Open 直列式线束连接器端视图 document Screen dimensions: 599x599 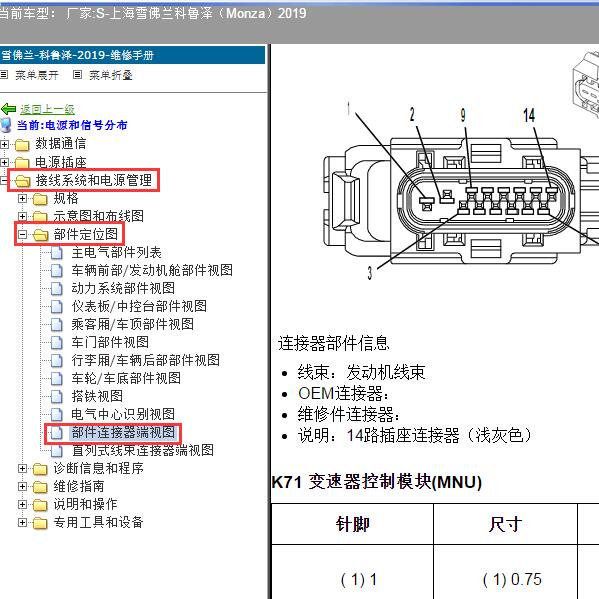(x=142, y=450)
